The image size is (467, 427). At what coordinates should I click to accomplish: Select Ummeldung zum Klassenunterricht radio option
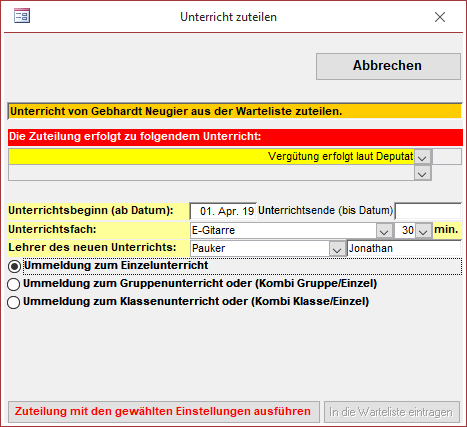pyautogui.click(x=14, y=302)
